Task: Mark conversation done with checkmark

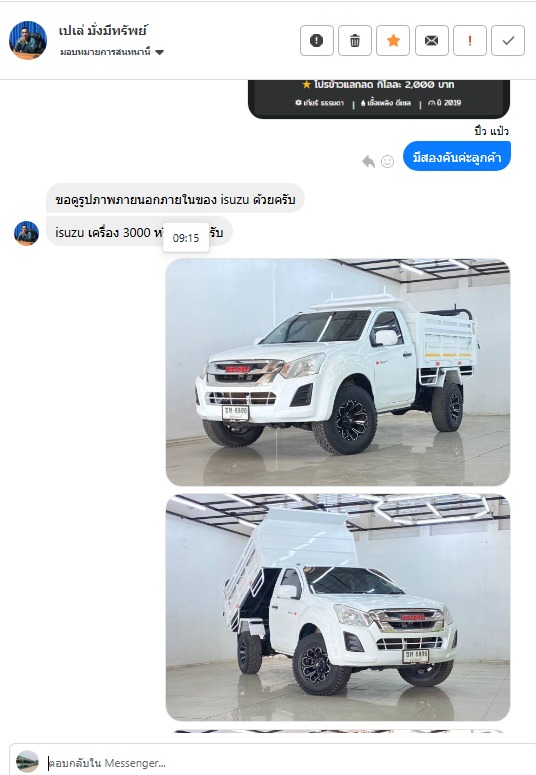Action: (508, 41)
